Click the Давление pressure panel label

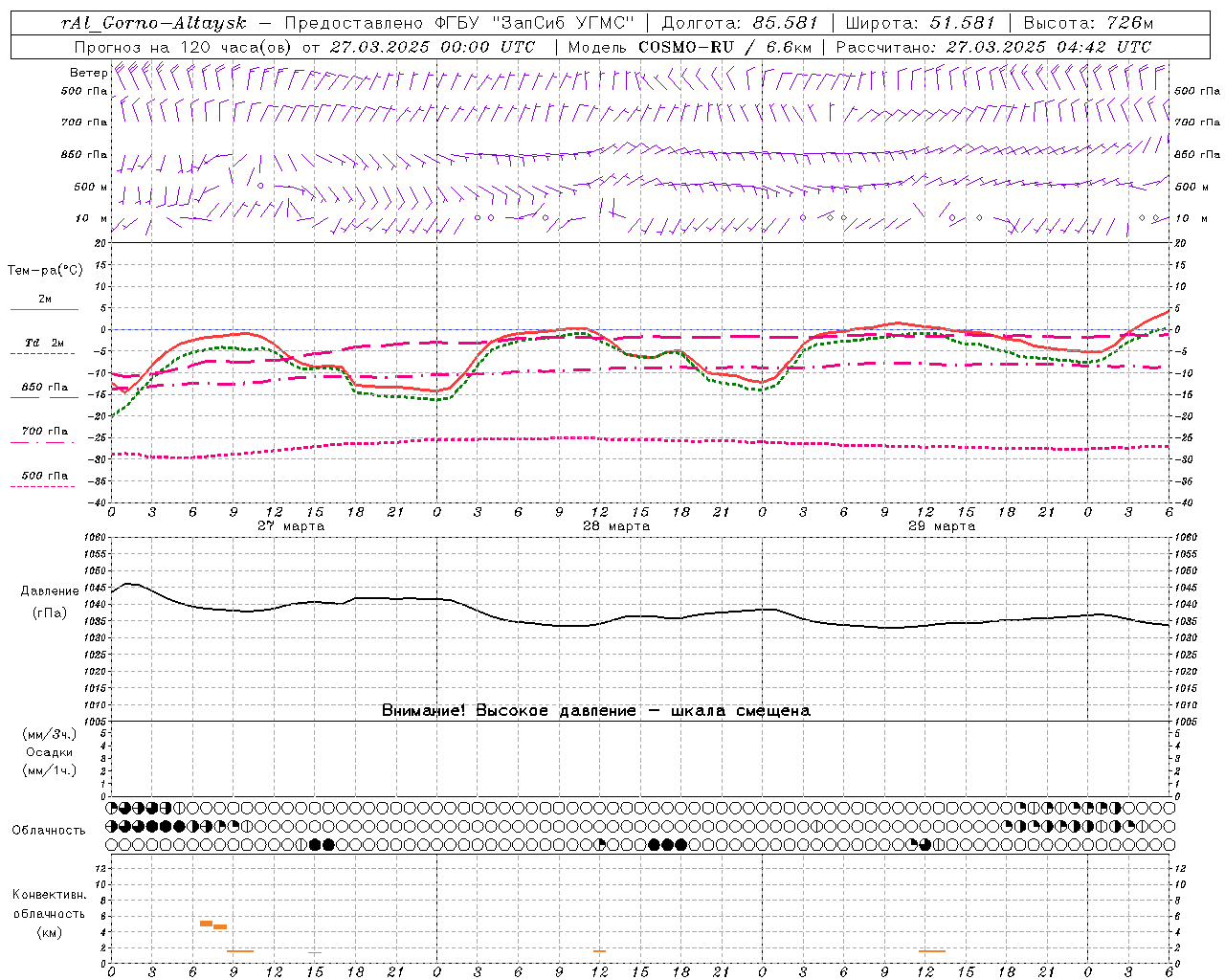pos(50,591)
